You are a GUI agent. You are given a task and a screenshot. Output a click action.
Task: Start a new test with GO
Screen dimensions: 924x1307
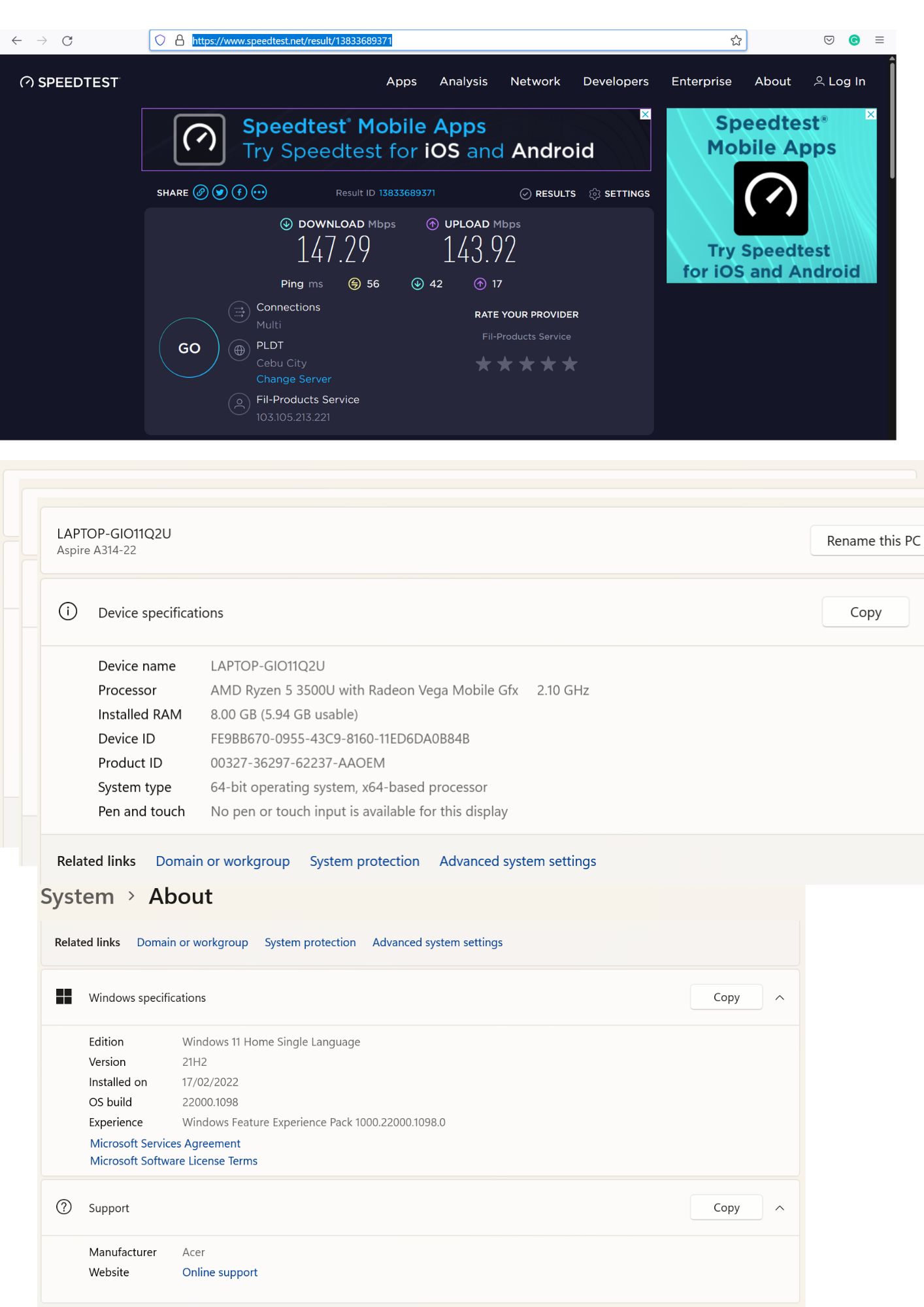190,348
